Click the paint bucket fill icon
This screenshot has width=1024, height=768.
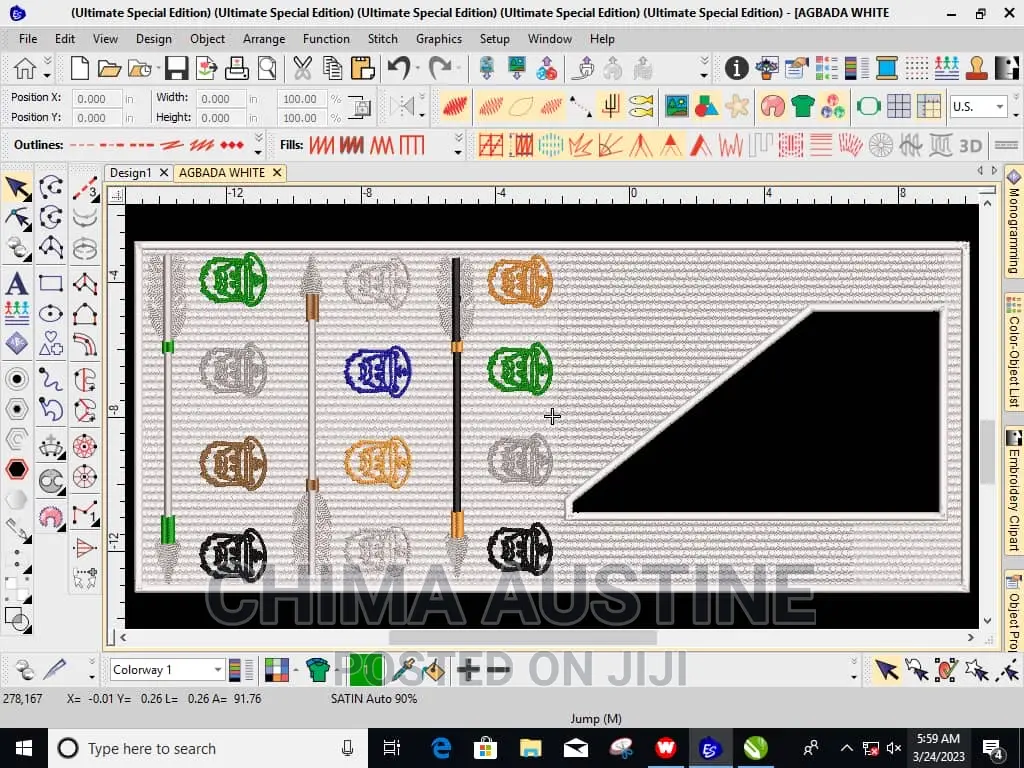click(434, 669)
